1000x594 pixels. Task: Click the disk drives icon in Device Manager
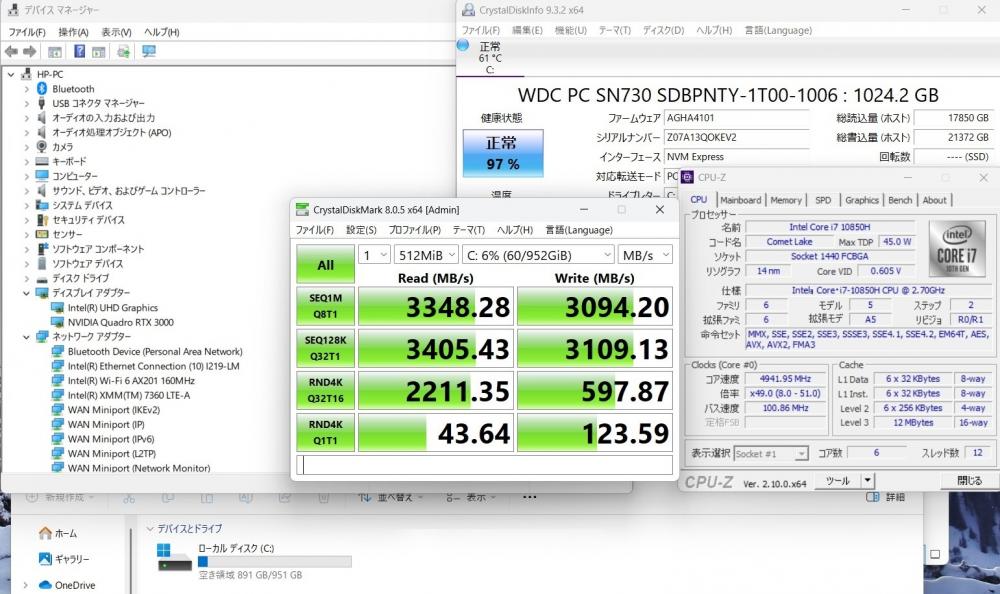[42, 279]
